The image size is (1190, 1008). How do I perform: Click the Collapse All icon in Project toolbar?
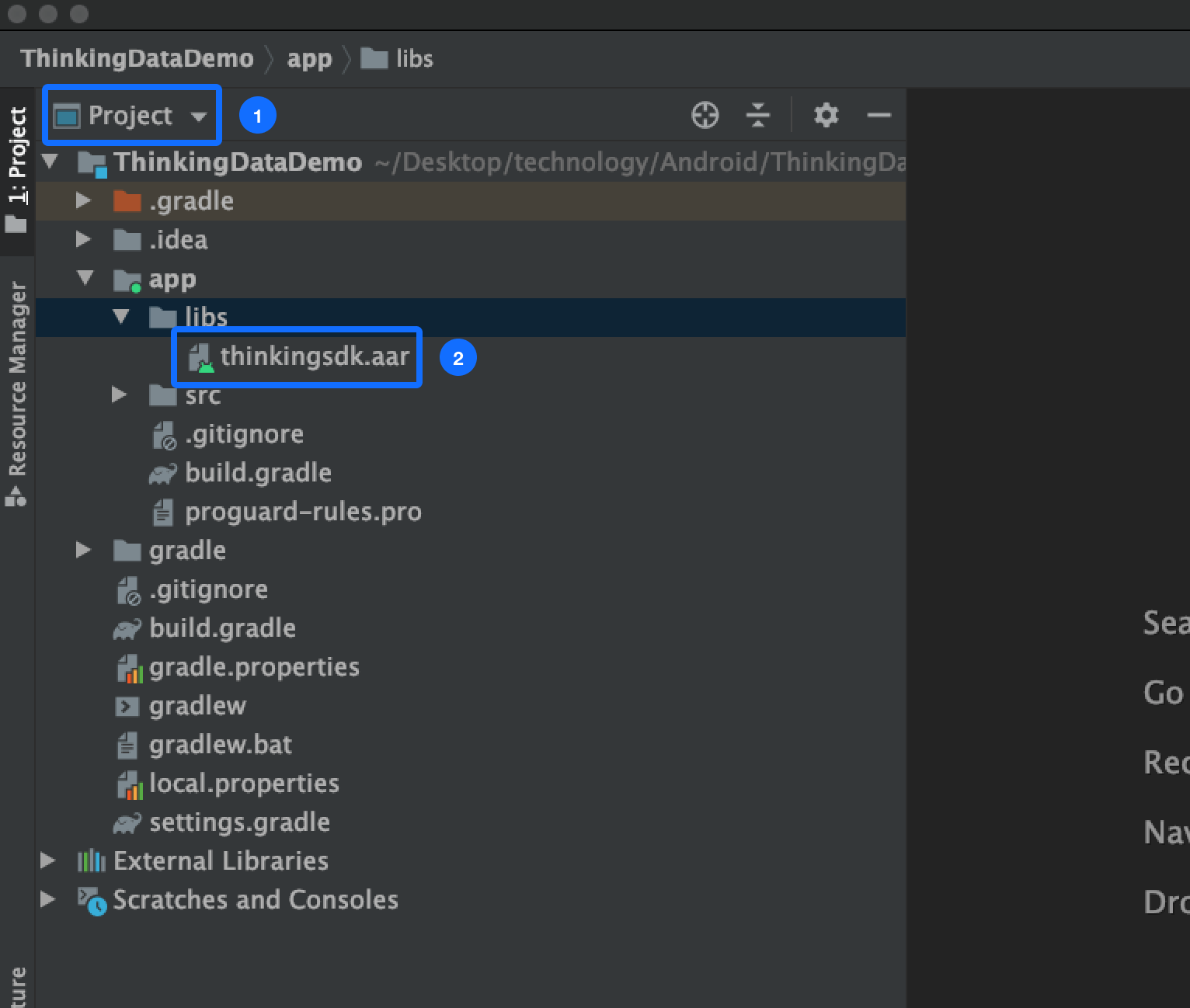[x=757, y=115]
